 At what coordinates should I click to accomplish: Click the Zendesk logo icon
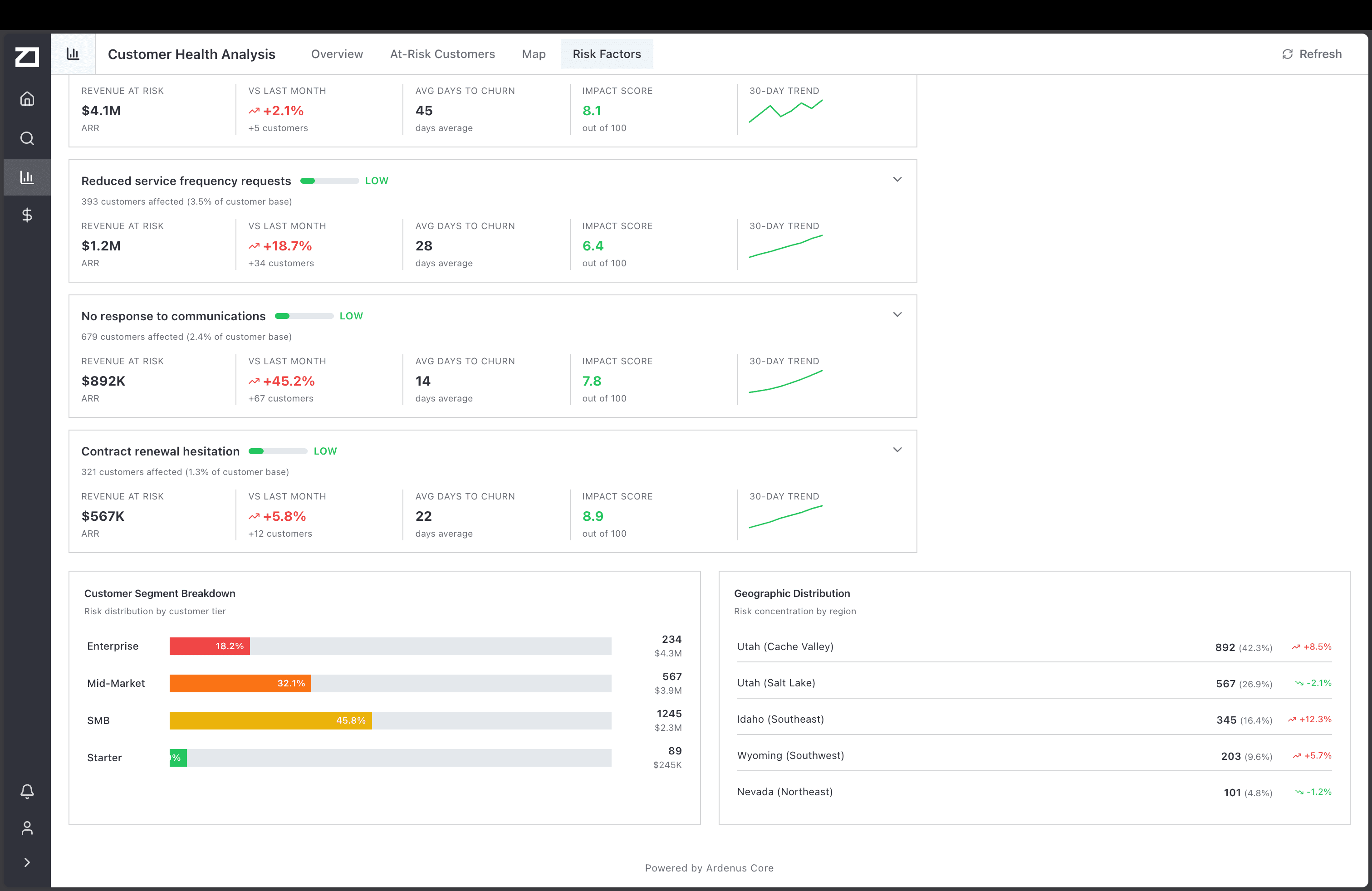click(27, 56)
